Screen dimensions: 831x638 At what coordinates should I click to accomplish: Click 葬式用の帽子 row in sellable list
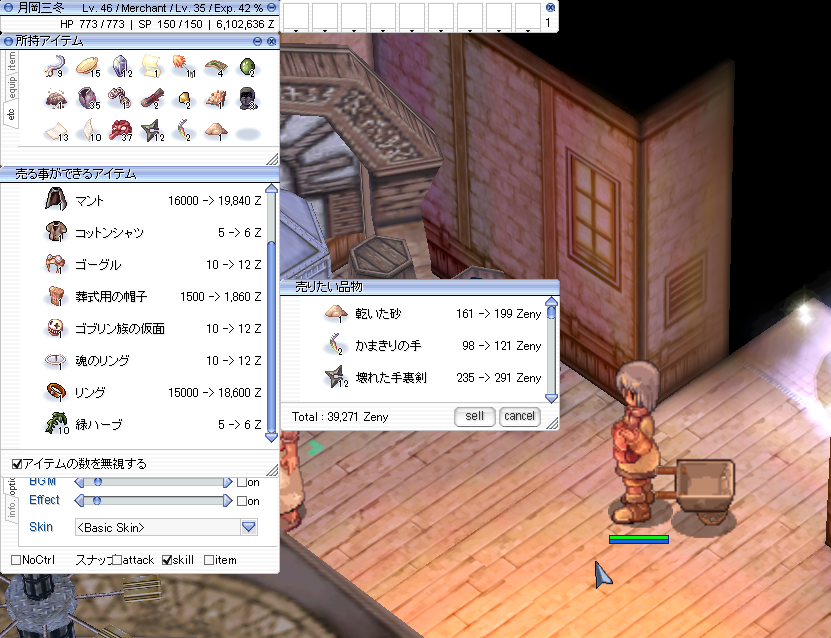click(153, 296)
